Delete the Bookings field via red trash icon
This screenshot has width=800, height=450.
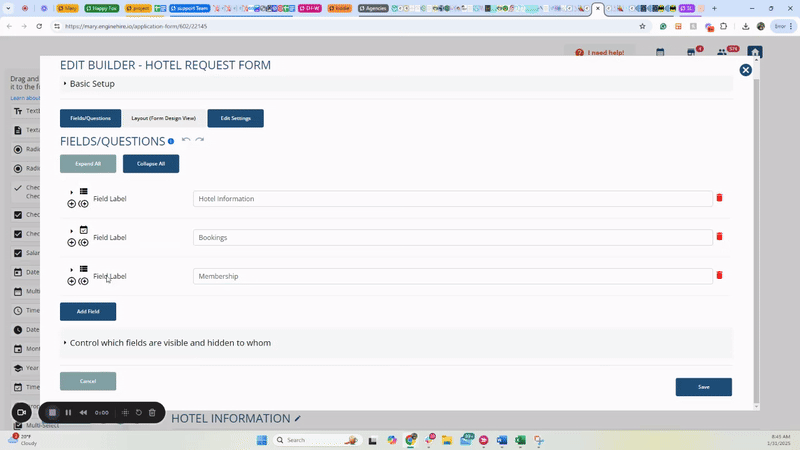pyautogui.click(x=719, y=236)
